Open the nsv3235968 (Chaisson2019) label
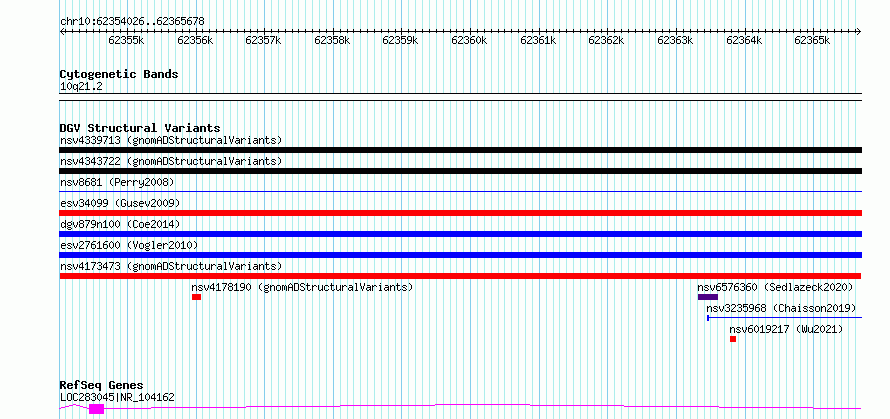This screenshot has height=419, width=890. pos(781,308)
